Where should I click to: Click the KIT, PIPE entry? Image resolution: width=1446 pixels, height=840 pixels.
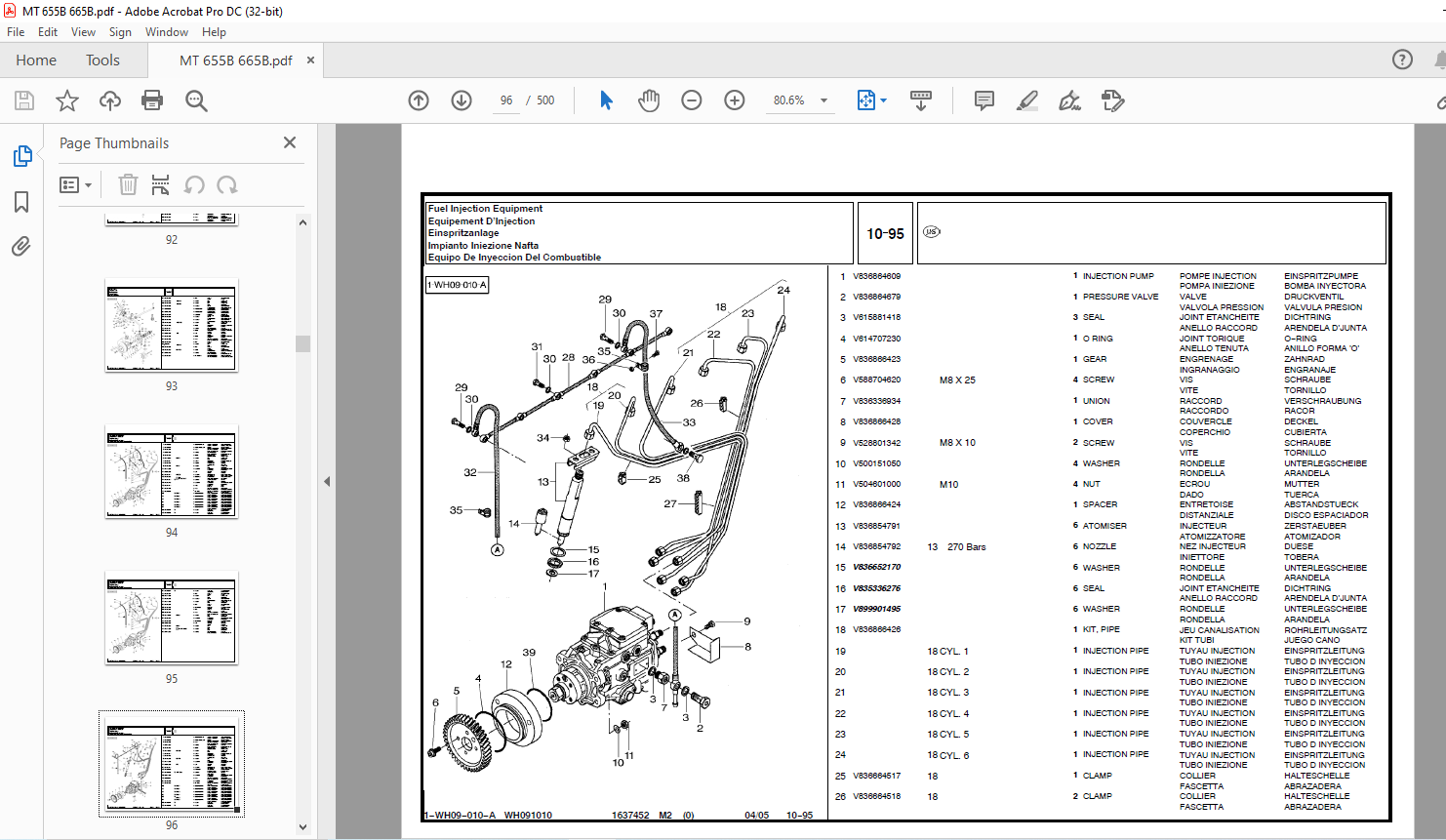coord(1102,629)
